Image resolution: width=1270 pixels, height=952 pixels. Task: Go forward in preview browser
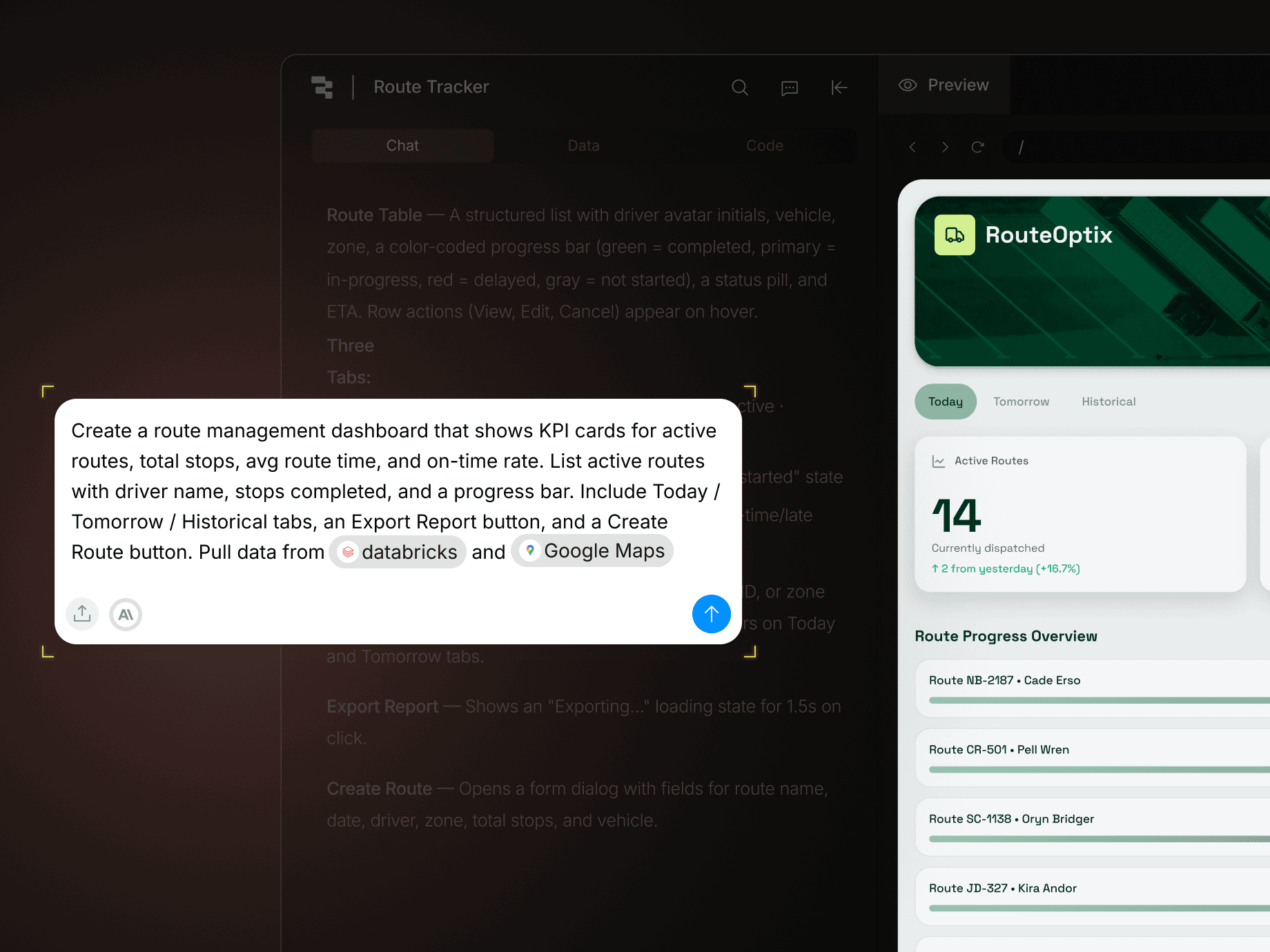945,147
